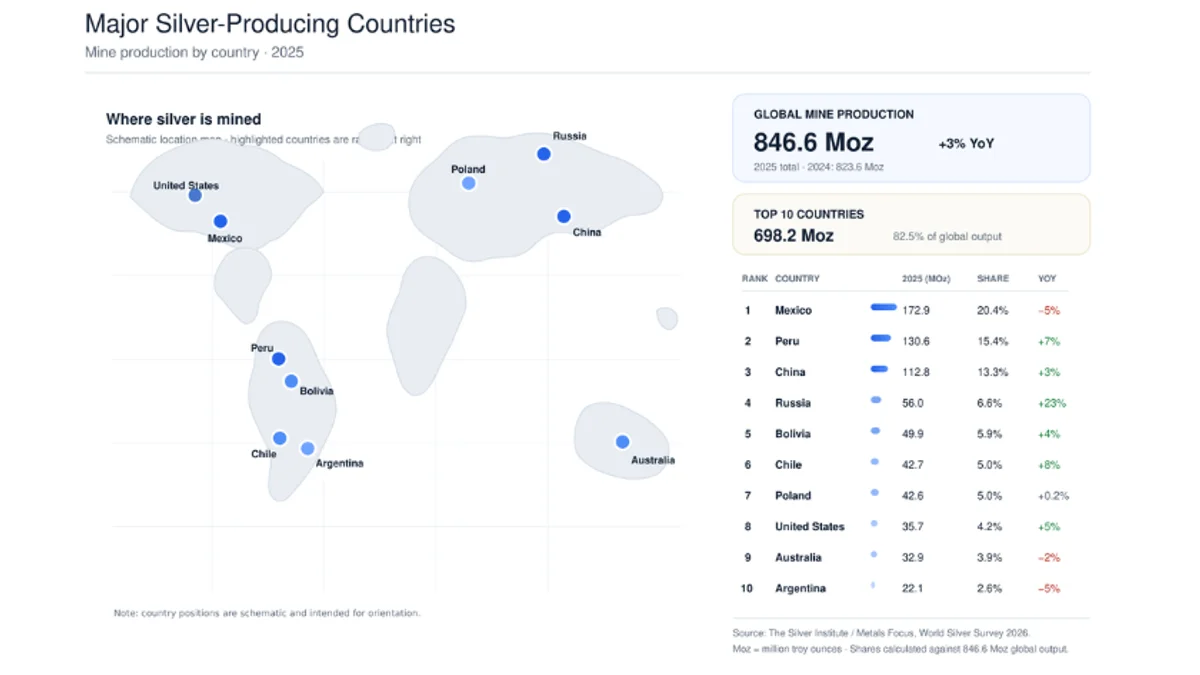The height and width of the screenshot is (675, 1200).
Task: Click the United States dot marker on the map
Action: click(195, 195)
